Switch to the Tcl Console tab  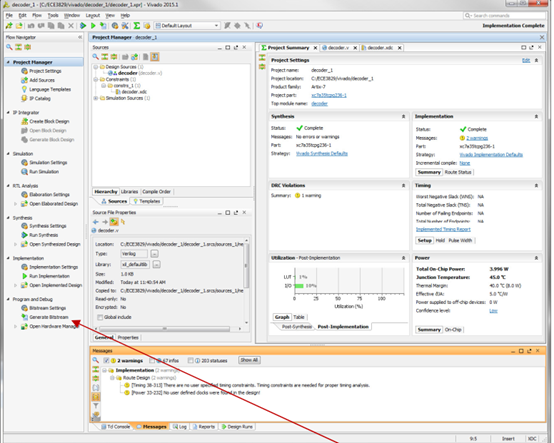(116, 427)
